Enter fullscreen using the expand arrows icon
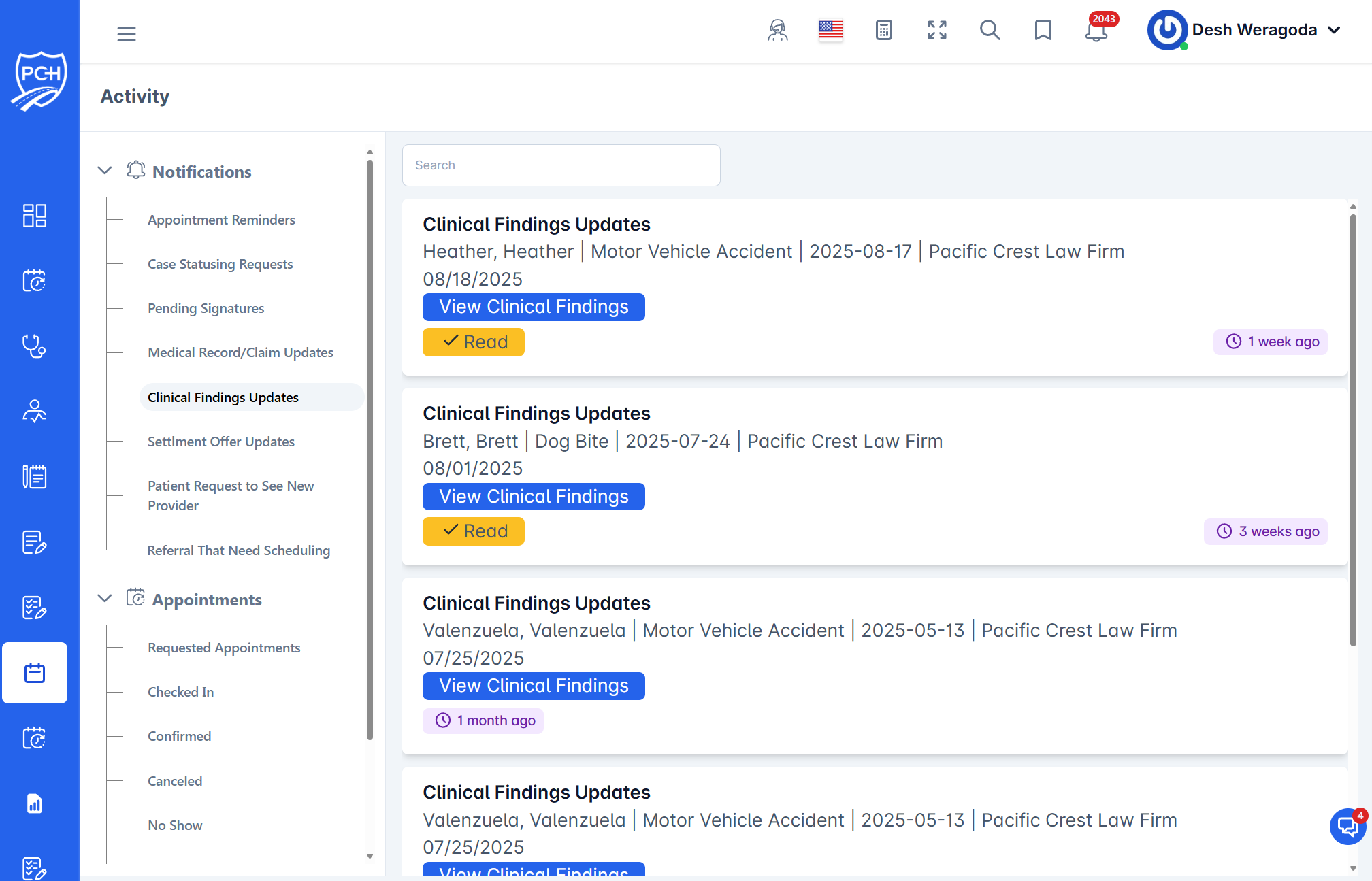The width and height of the screenshot is (1372, 881). coord(936,30)
